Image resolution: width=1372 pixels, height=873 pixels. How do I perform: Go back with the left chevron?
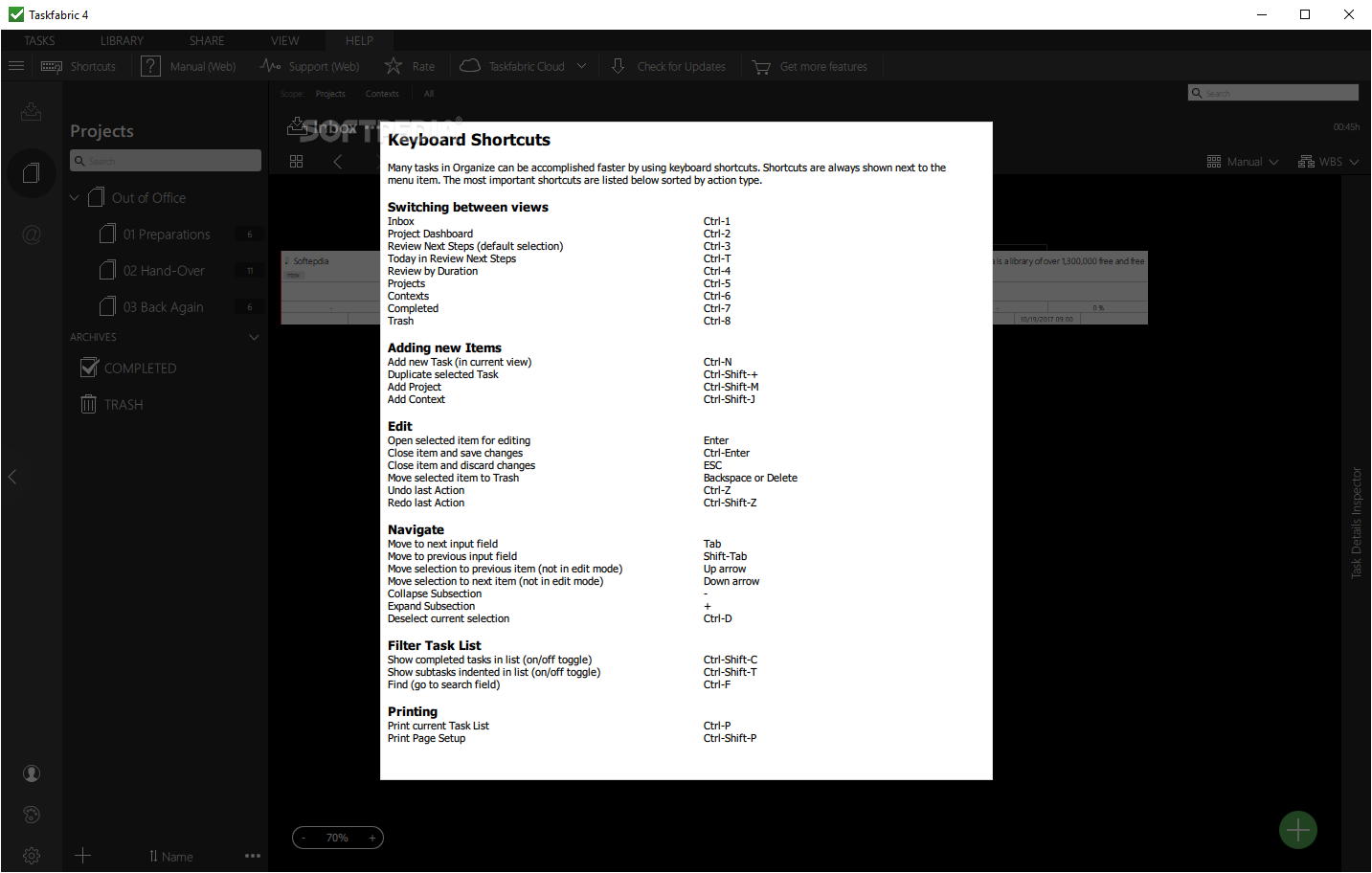[338, 162]
